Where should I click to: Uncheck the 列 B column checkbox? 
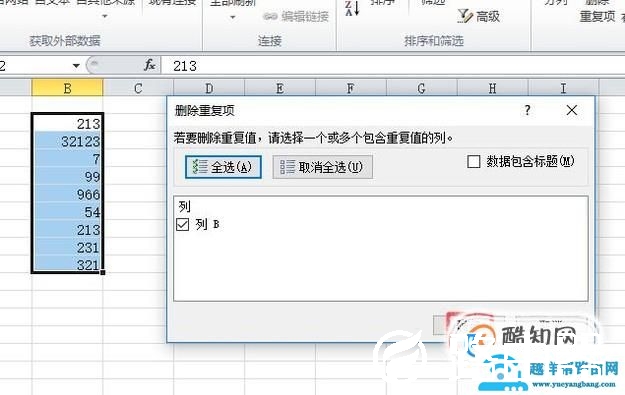183,224
